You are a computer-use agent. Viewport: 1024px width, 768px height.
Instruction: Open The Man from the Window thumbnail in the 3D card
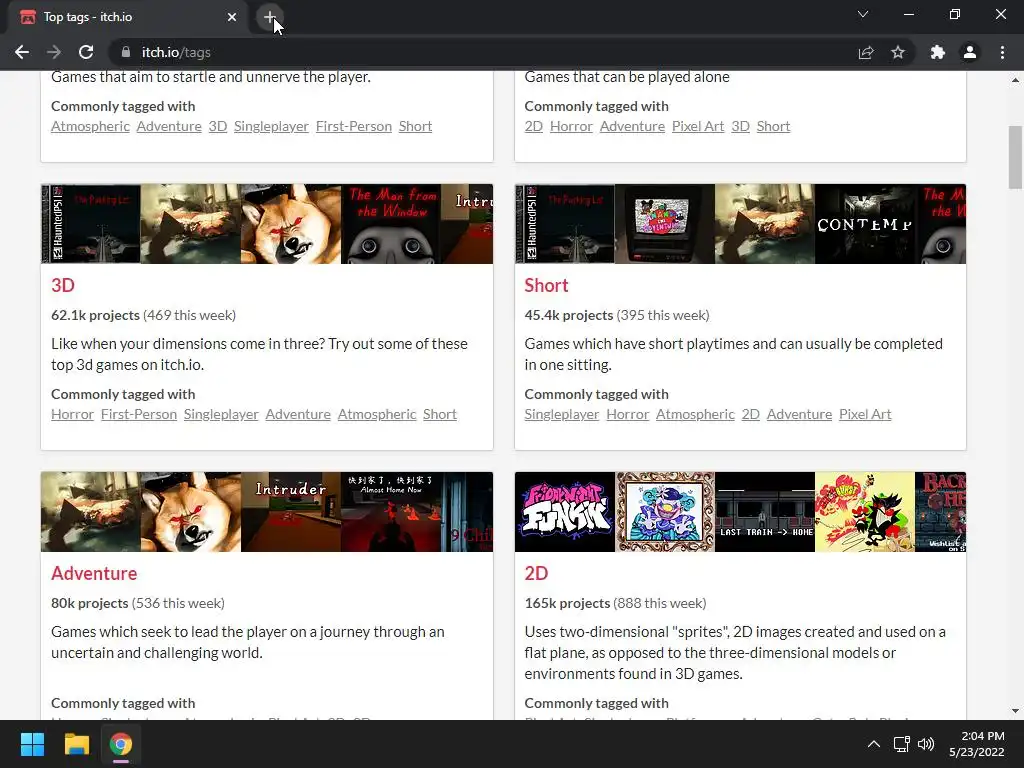tap(391, 224)
